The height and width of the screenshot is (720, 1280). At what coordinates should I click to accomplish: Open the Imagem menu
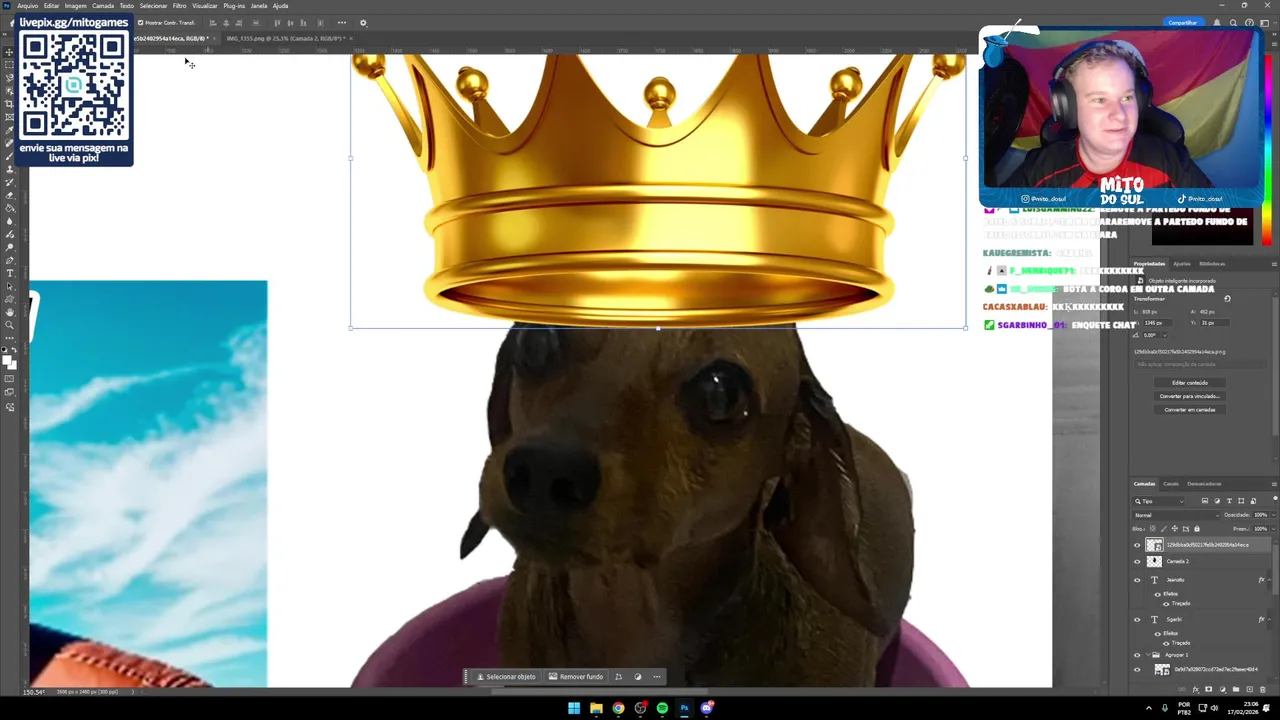click(x=76, y=6)
